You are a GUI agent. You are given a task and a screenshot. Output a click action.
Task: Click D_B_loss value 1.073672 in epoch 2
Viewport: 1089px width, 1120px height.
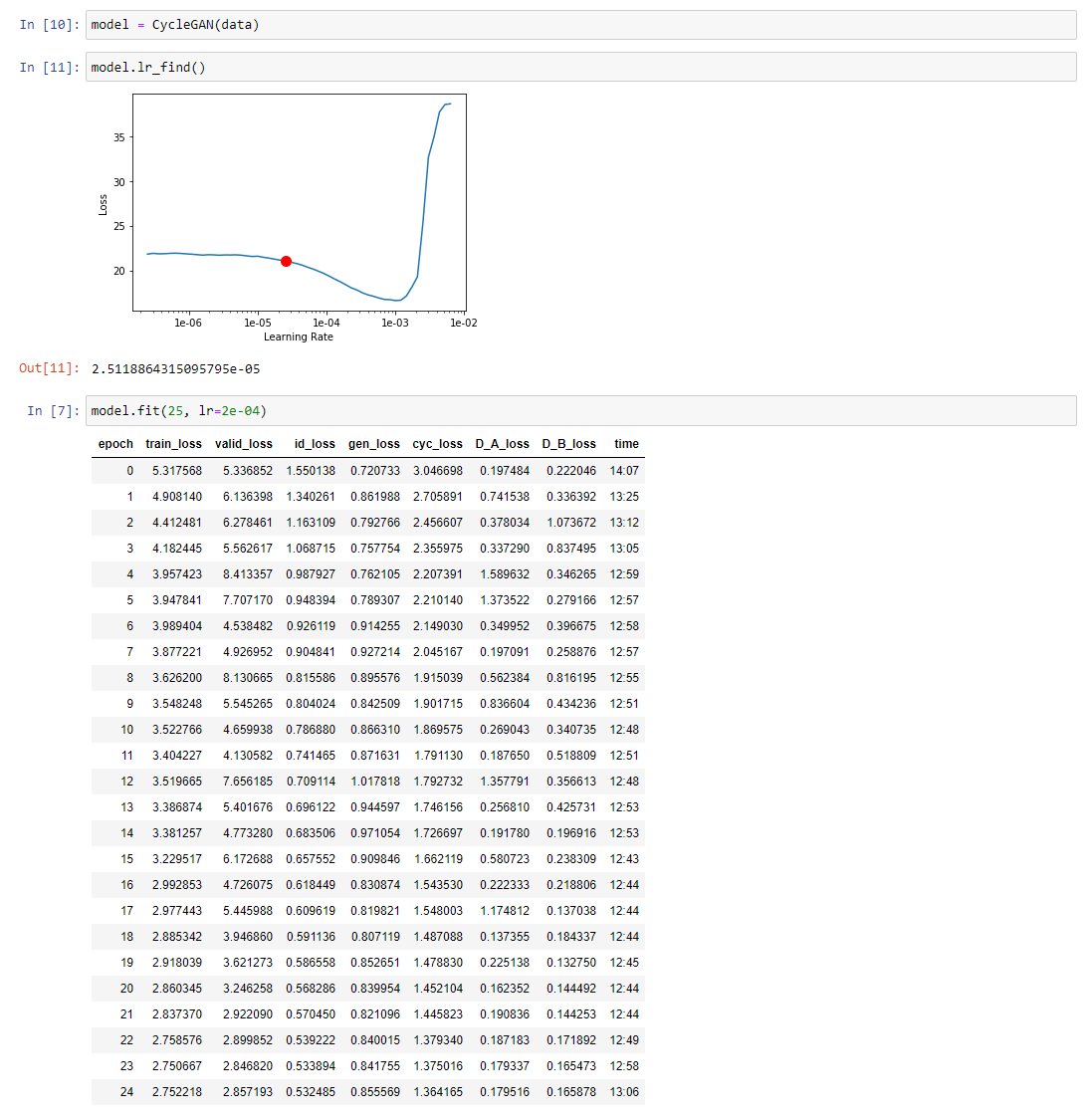[x=571, y=522]
